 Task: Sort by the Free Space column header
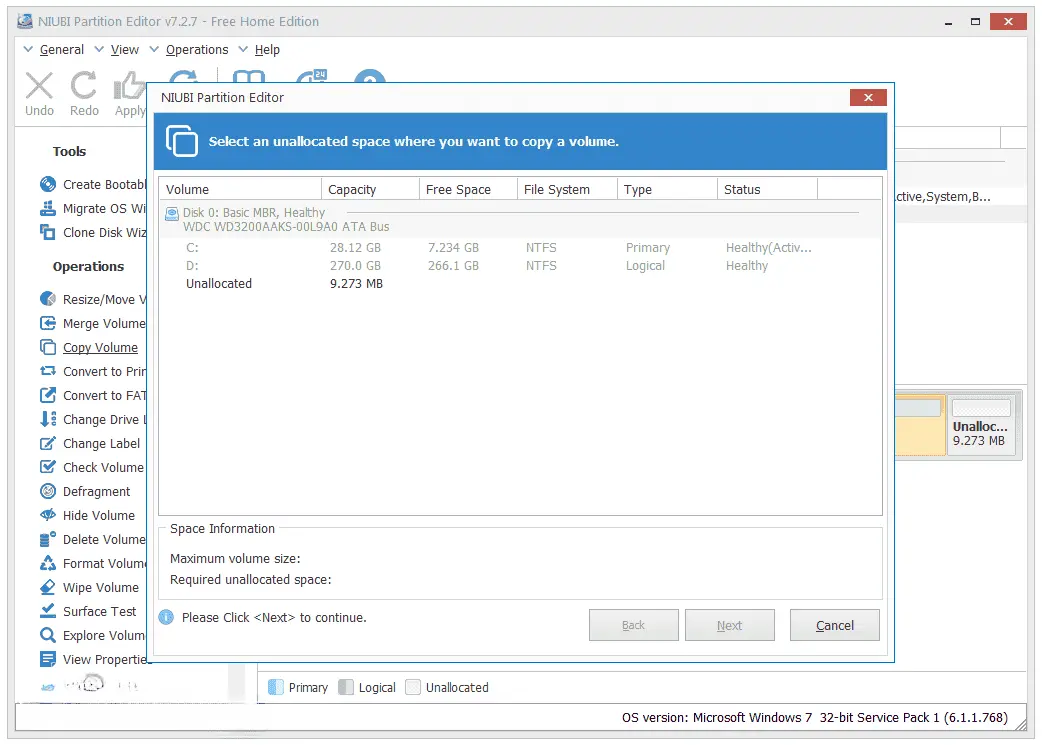pyautogui.click(x=469, y=189)
